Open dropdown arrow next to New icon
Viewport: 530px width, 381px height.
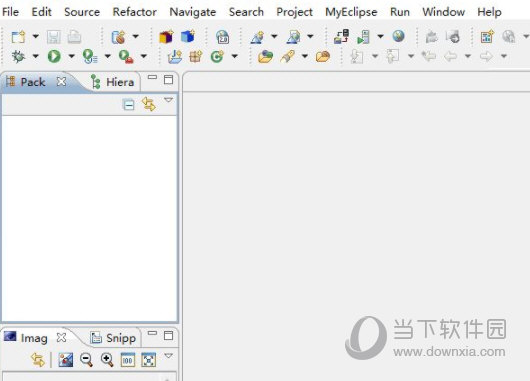point(35,36)
